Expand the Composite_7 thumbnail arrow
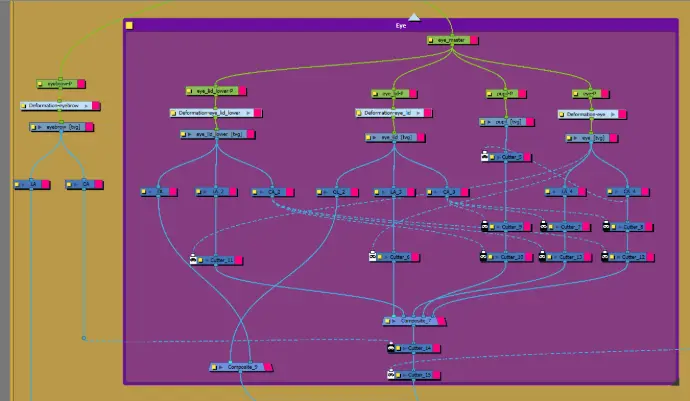This screenshot has width=690, height=401. [x=394, y=321]
